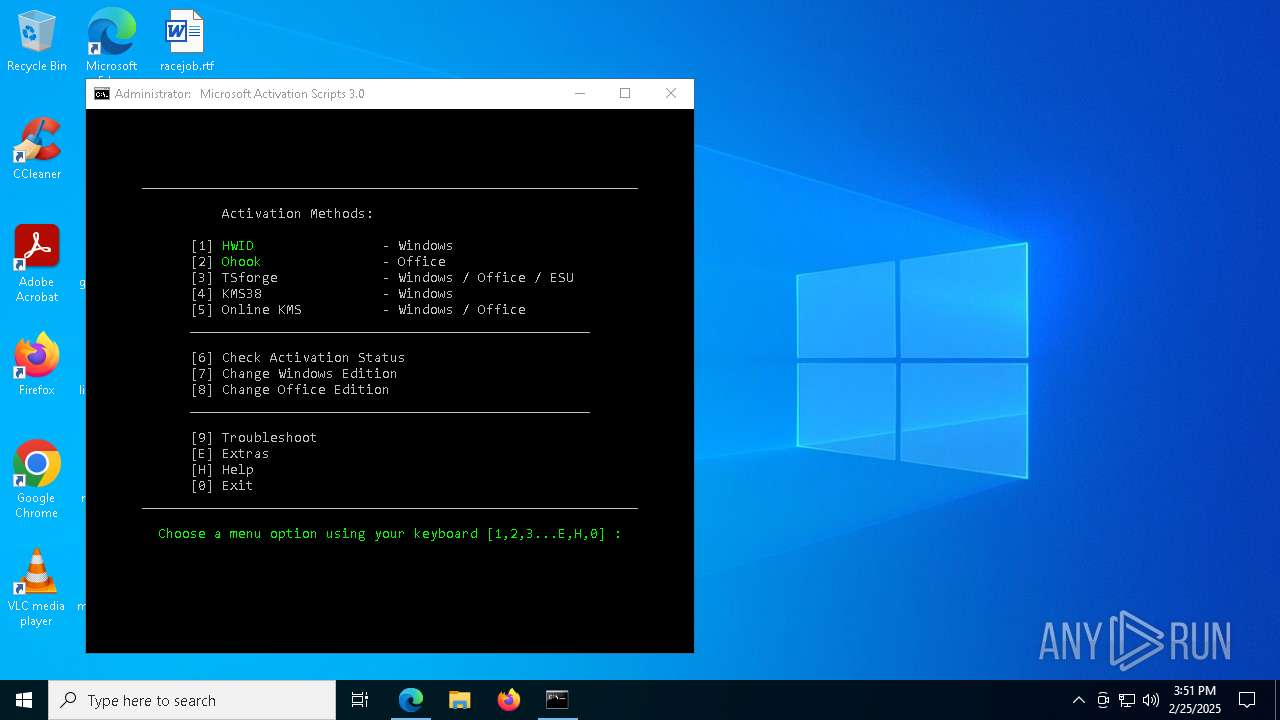Click the Activation Methods heading
The width and height of the screenshot is (1280, 720).
coord(297,214)
